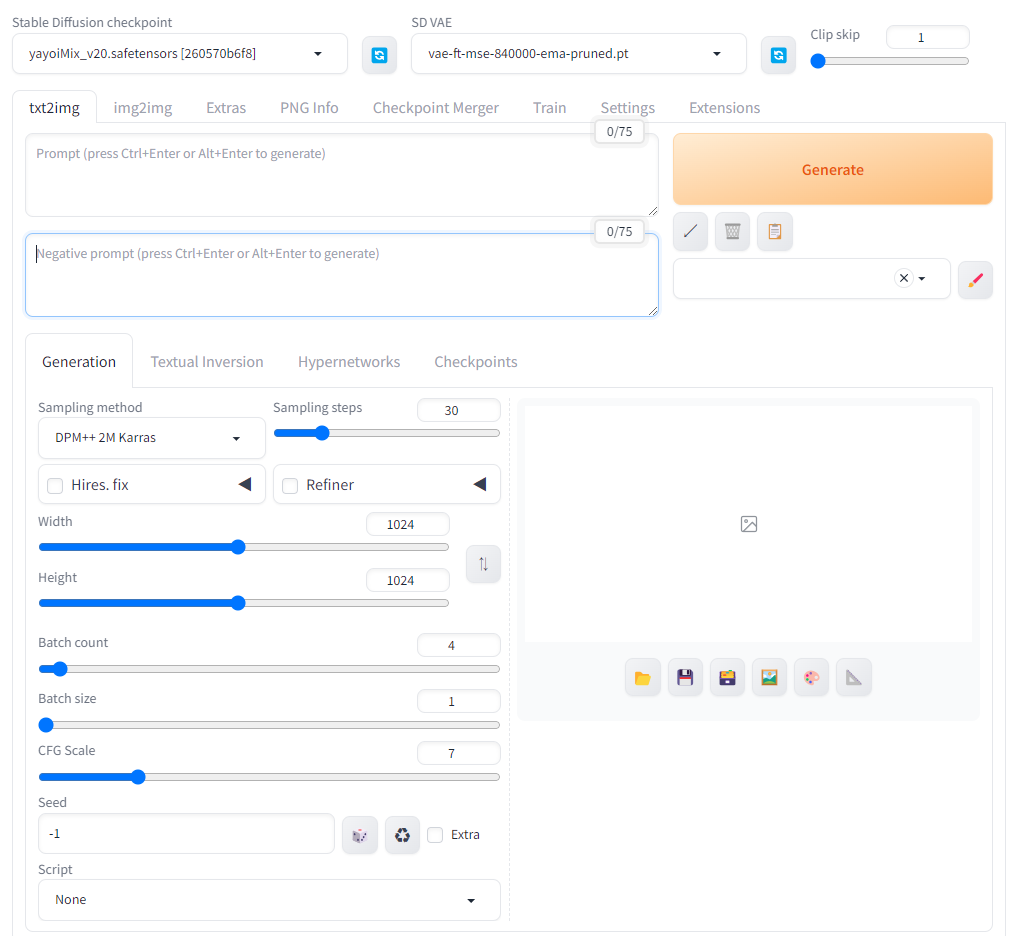The image size is (1016, 936).
Task: Open the edit styles pencil icon
Action: 975,280
